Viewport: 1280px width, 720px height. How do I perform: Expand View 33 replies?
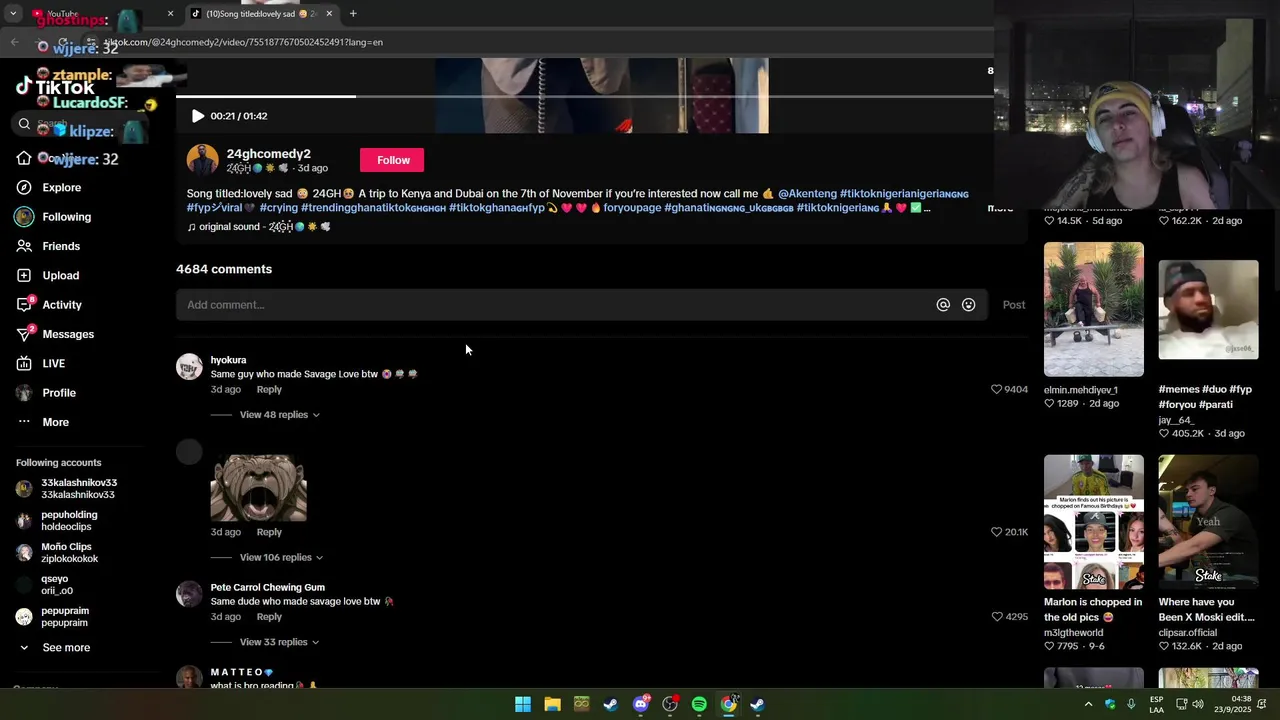click(x=279, y=642)
